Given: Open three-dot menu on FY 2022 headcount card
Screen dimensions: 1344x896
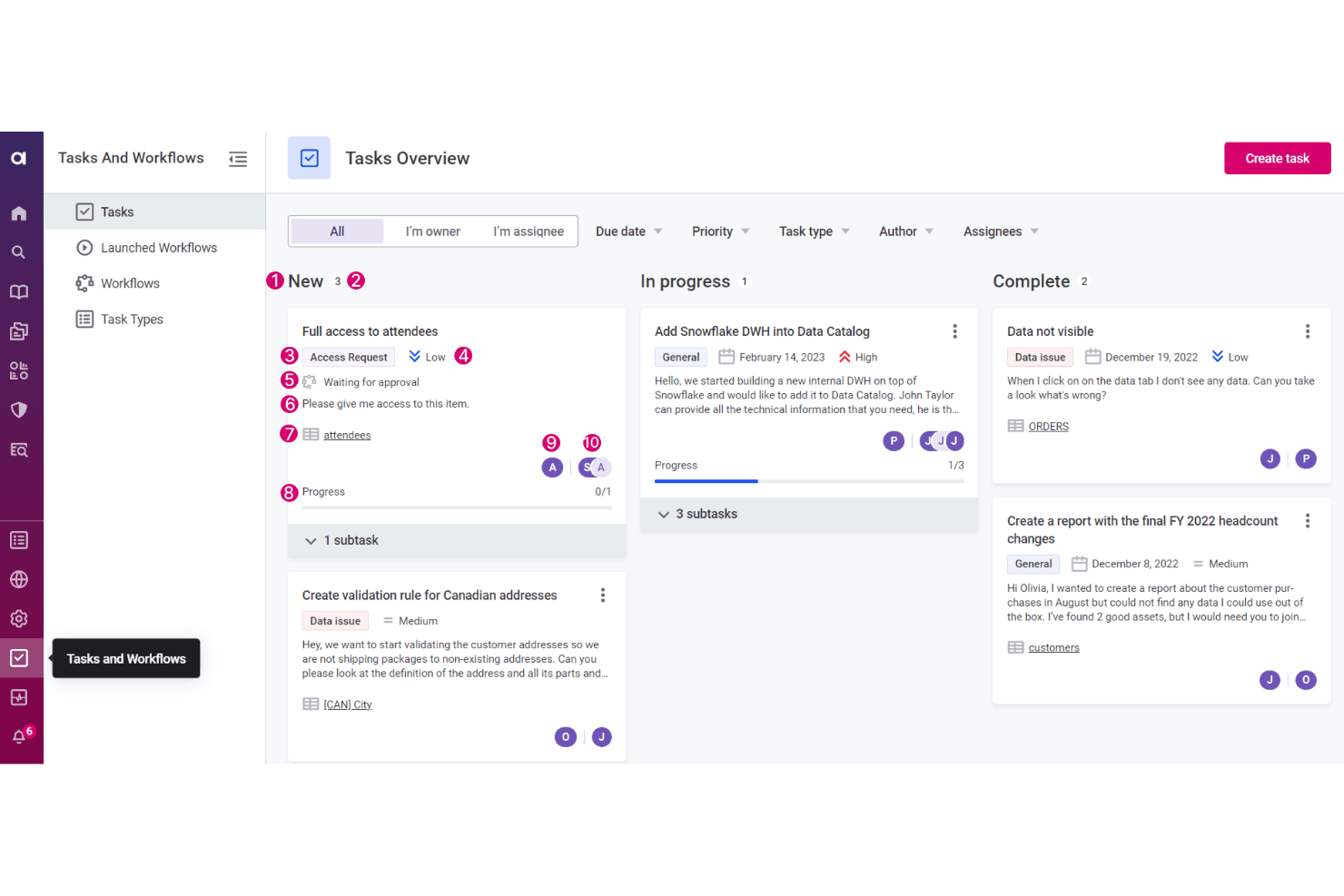Looking at the screenshot, I should pyautogui.click(x=1308, y=521).
